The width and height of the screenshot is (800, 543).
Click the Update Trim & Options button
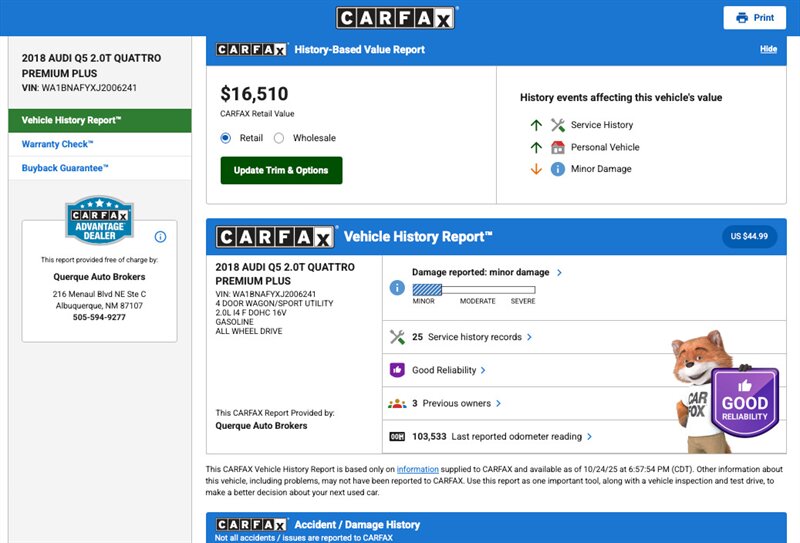[281, 170]
